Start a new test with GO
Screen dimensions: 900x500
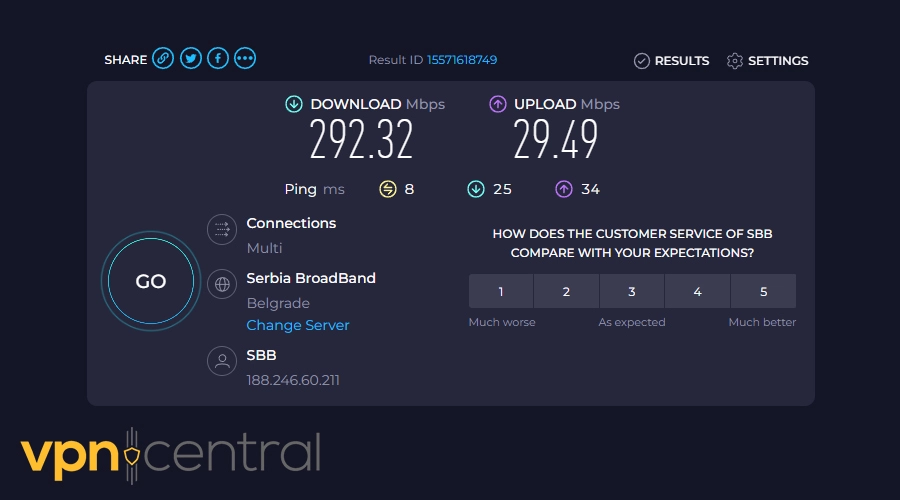tap(151, 281)
